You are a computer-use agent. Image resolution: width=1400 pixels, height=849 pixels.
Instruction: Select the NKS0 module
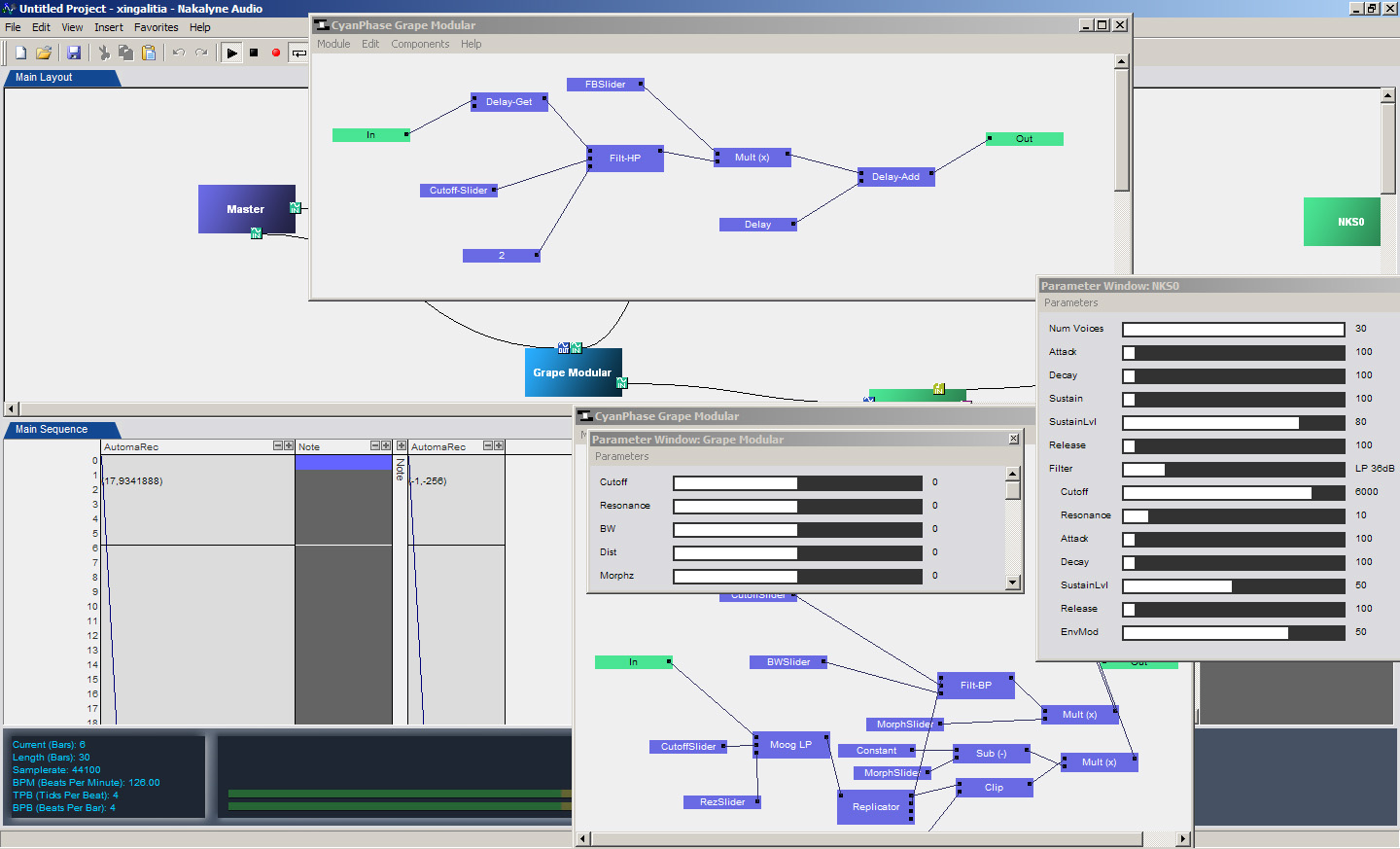pyautogui.click(x=1342, y=222)
